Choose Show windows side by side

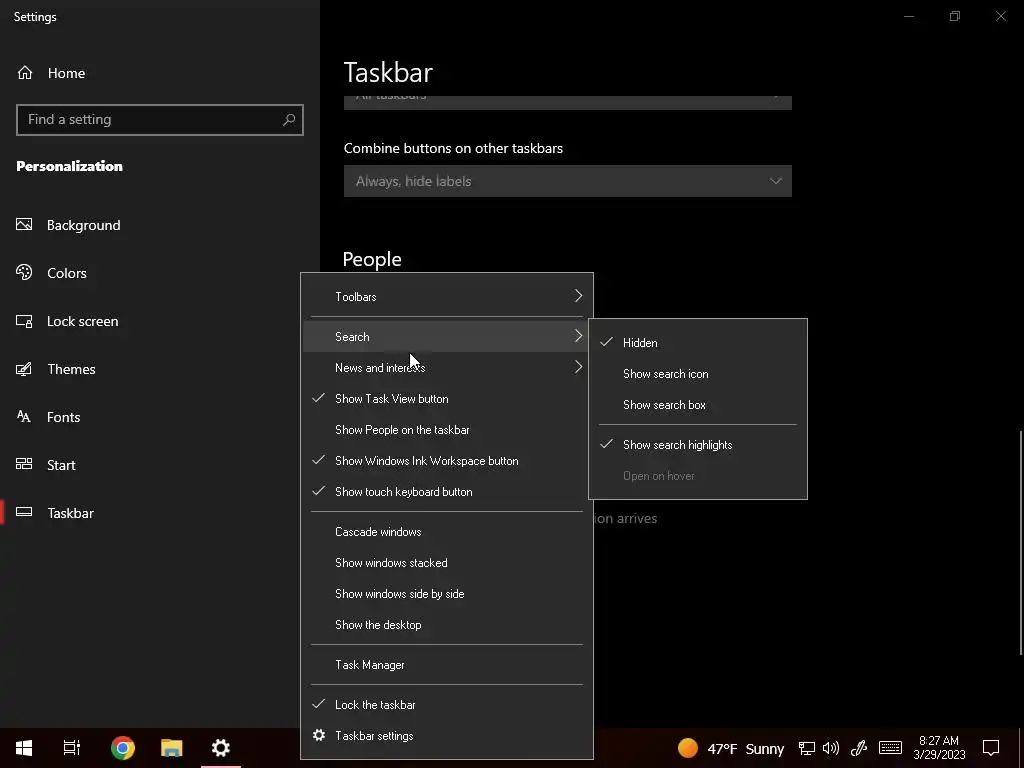tap(447, 594)
